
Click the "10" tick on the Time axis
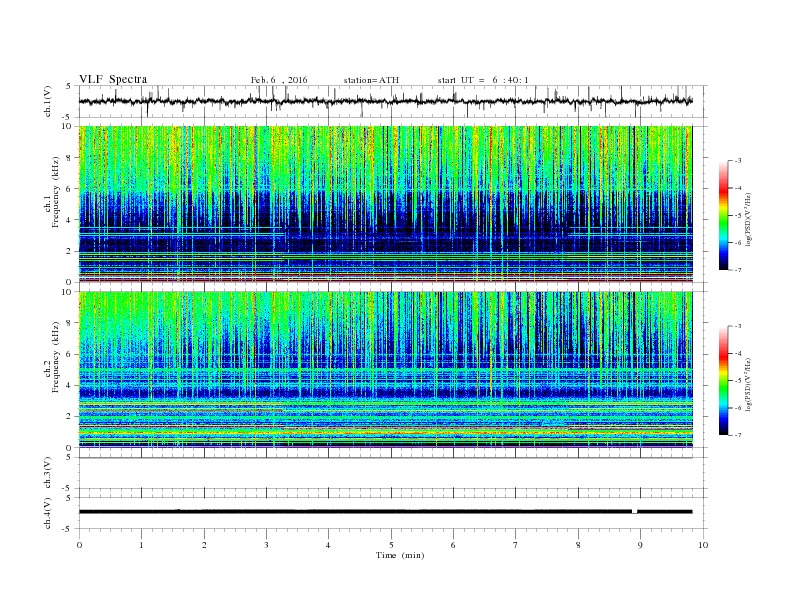click(703, 545)
